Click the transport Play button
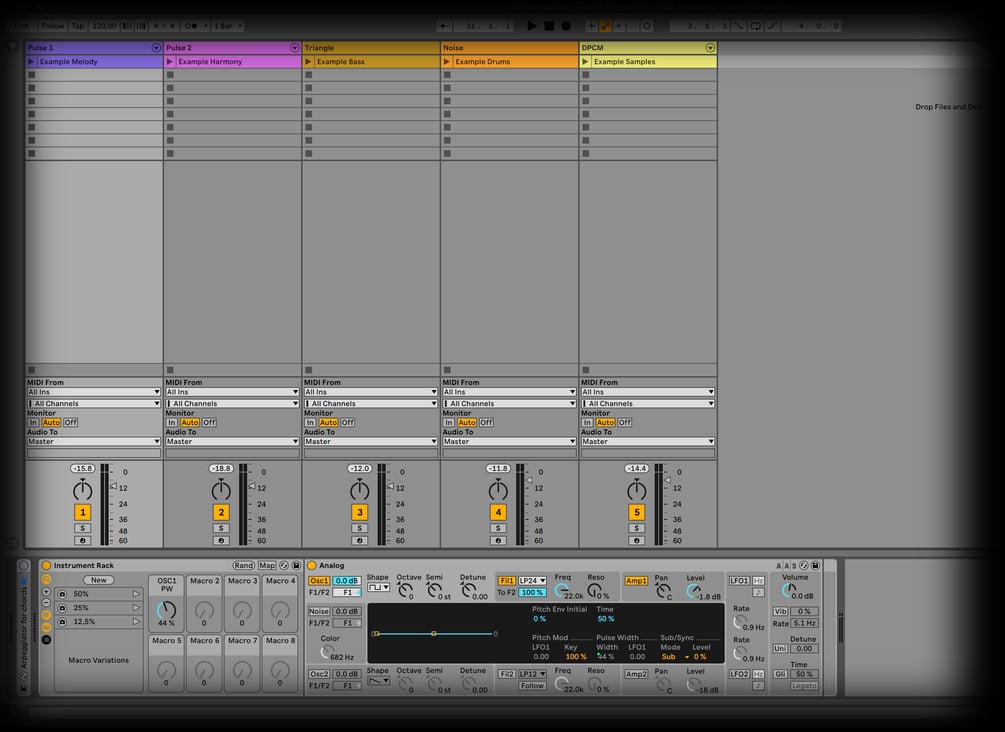The width and height of the screenshot is (1005, 732). tap(532, 26)
